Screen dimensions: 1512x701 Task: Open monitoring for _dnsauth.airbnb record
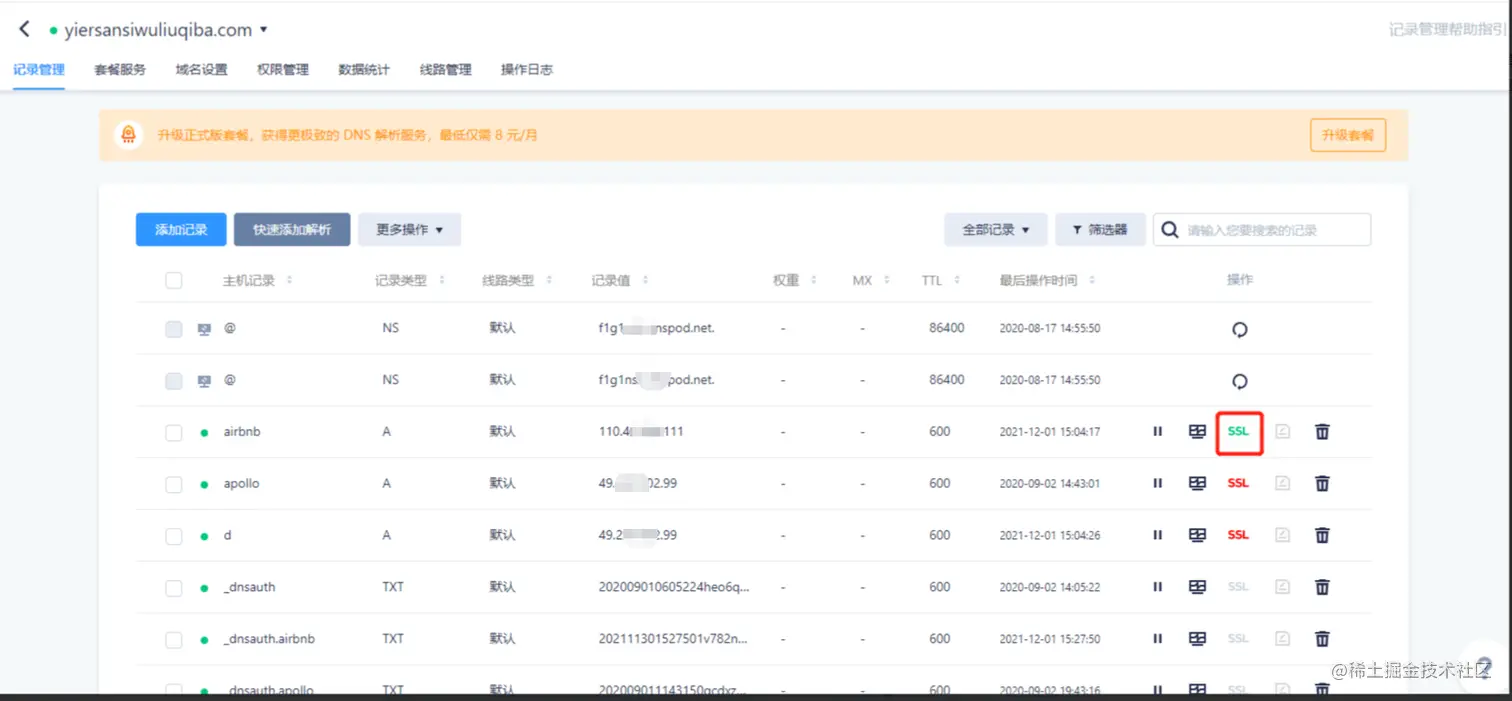1197,639
